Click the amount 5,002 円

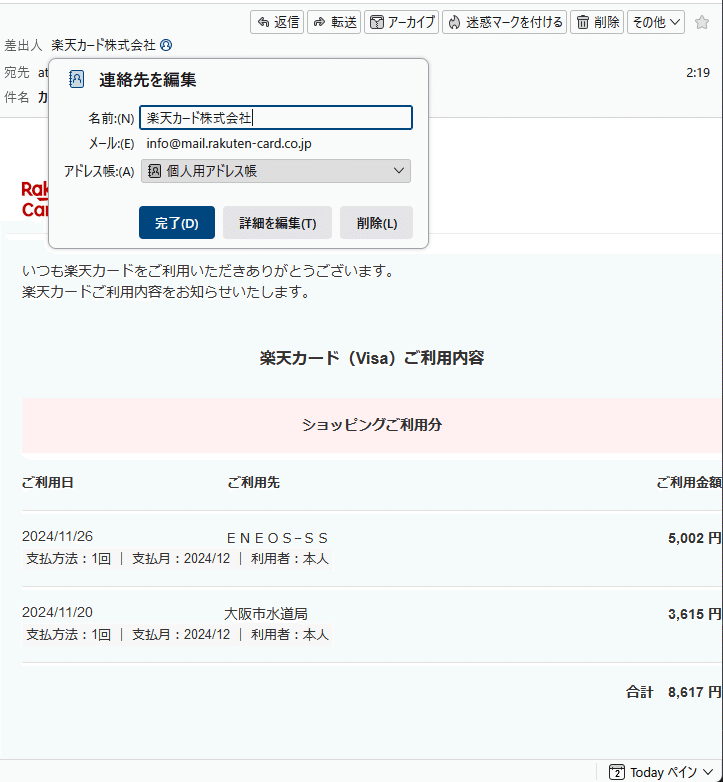[695, 538]
